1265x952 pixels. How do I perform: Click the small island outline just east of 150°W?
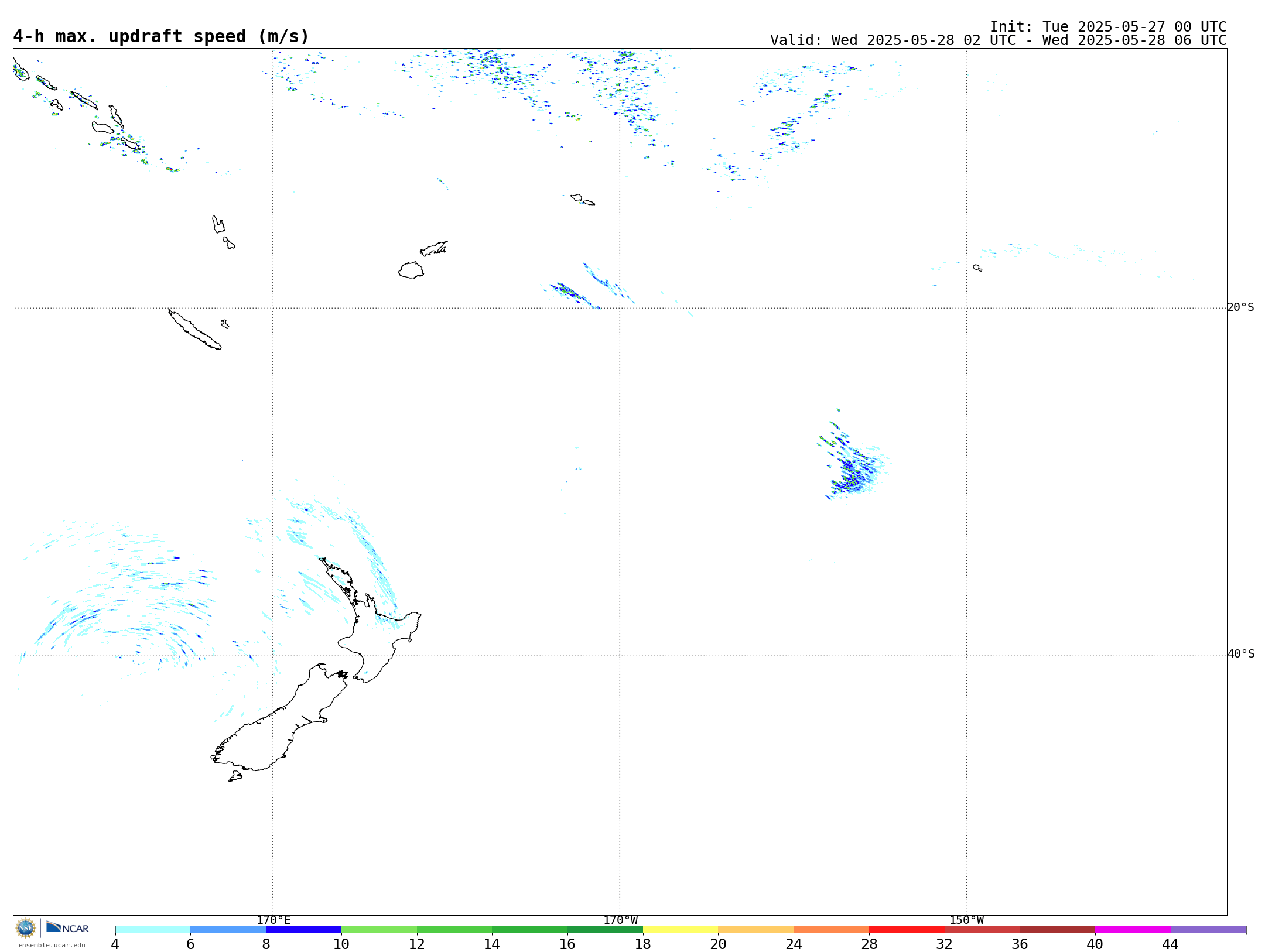coord(977,268)
